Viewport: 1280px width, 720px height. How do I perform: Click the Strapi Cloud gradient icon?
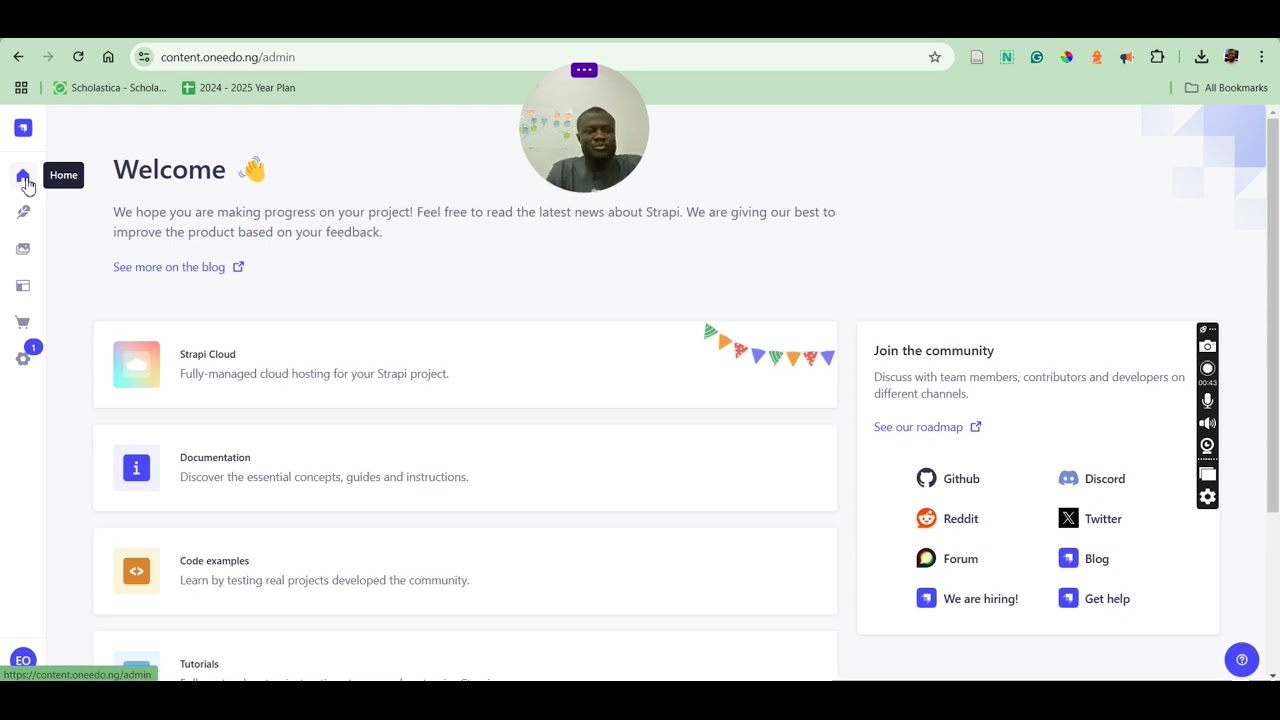click(x=137, y=365)
